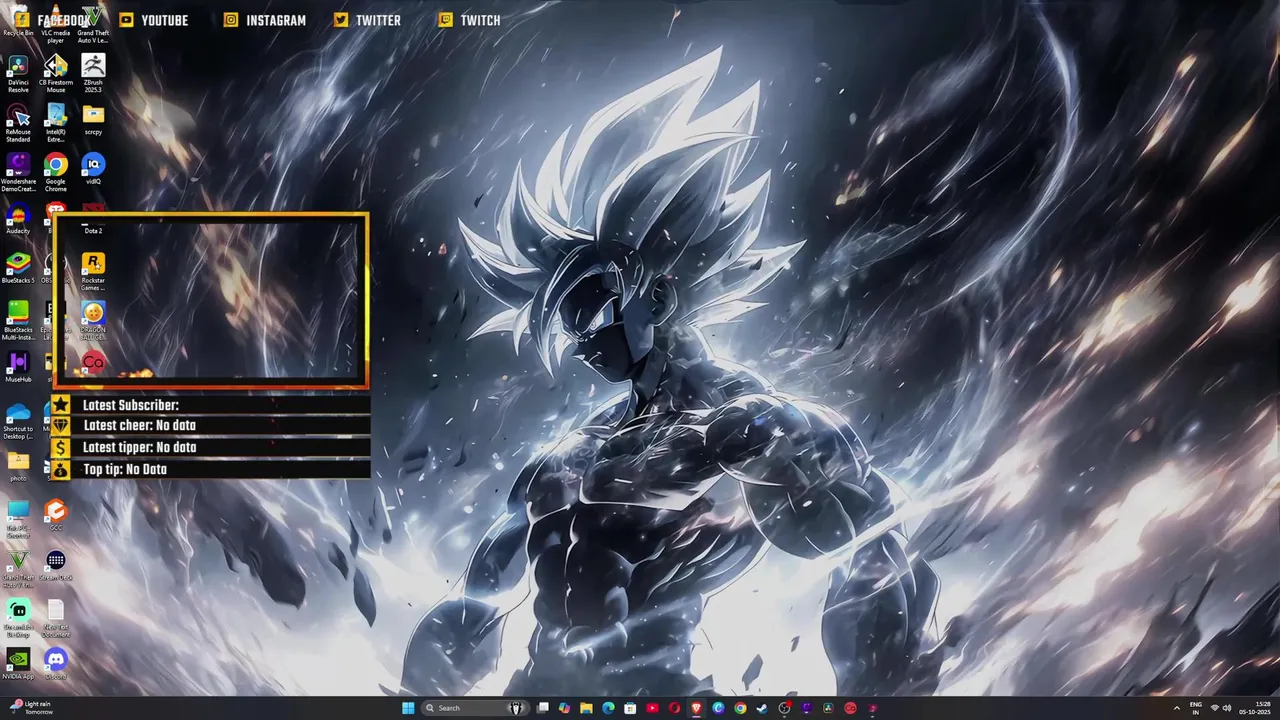This screenshot has width=1280, height=720.
Task: Open Google Chrome from the taskbar
Action: pos(740,708)
